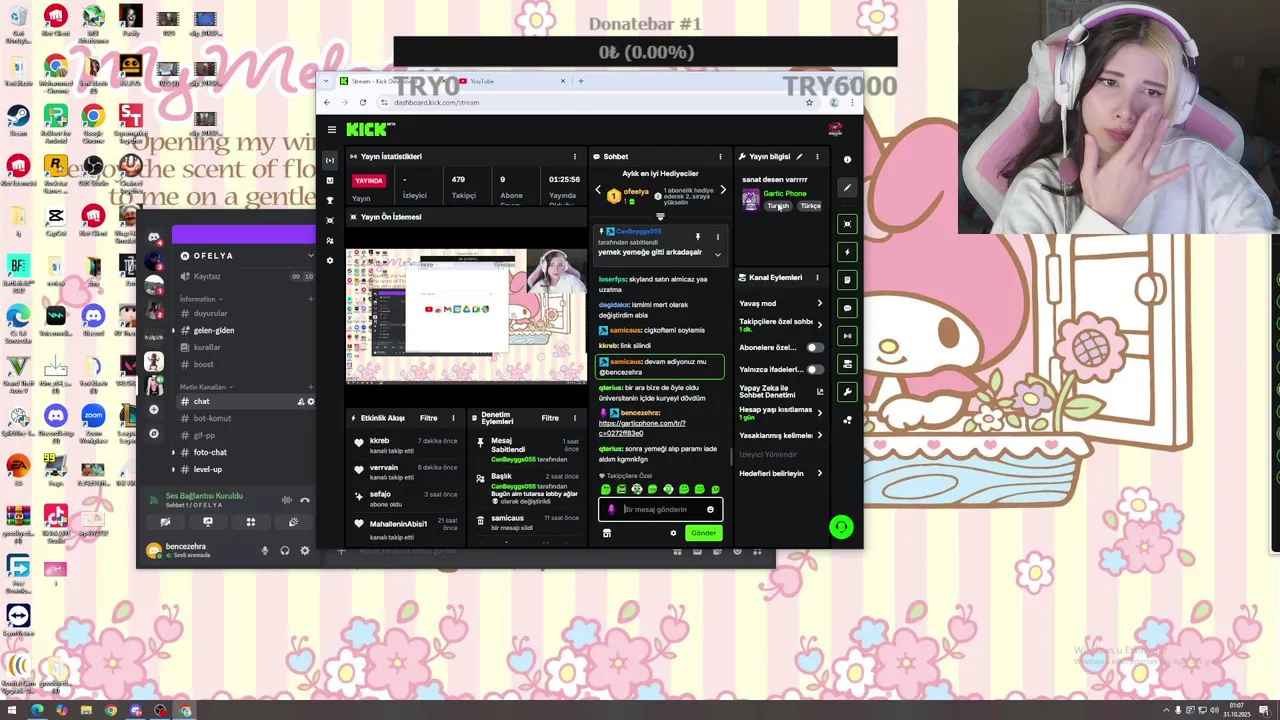Click the stream preview thumbnail
The height and width of the screenshot is (720, 1280).
click(466, 316)
